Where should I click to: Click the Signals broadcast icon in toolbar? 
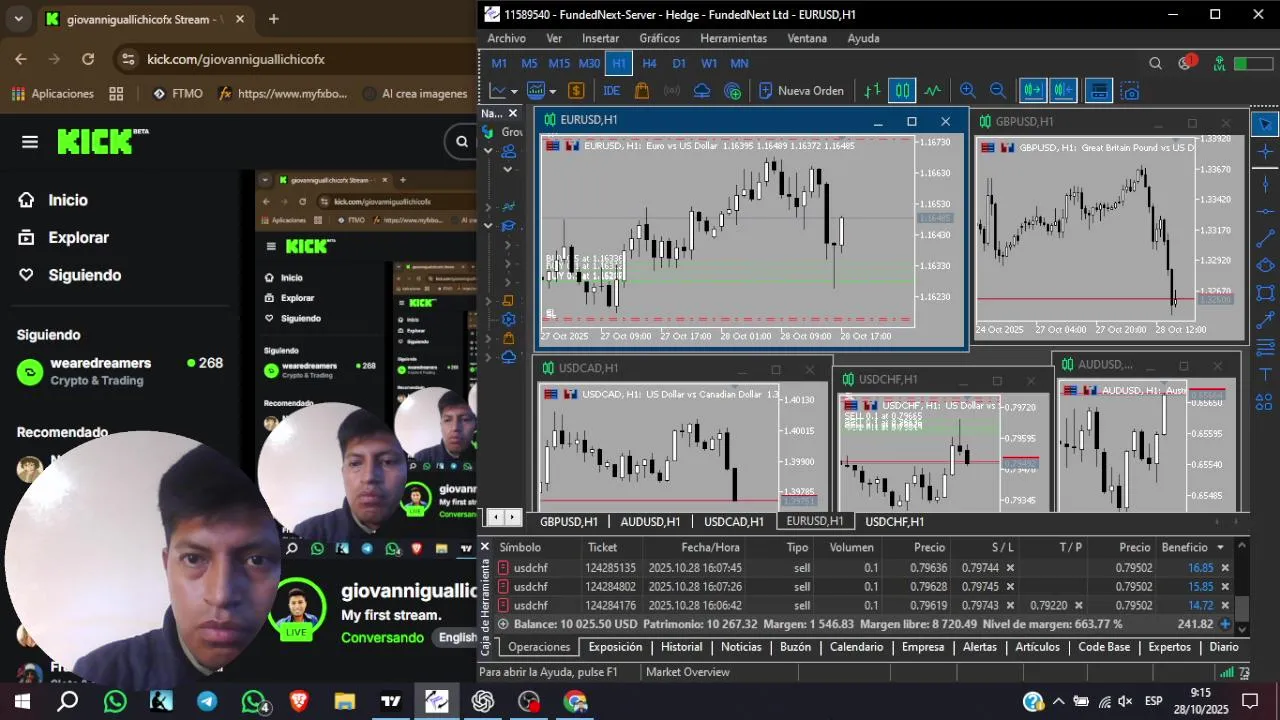click(672, 91)
